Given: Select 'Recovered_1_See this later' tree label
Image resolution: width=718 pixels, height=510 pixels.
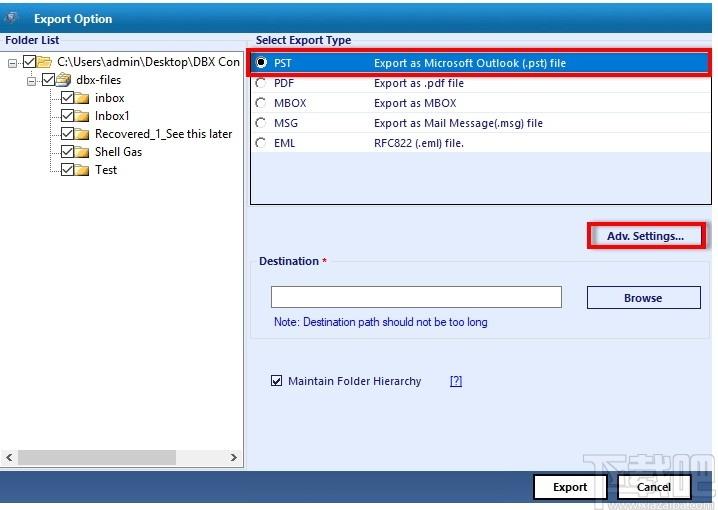Looking at the screenshot, I should tap(163, 134).
